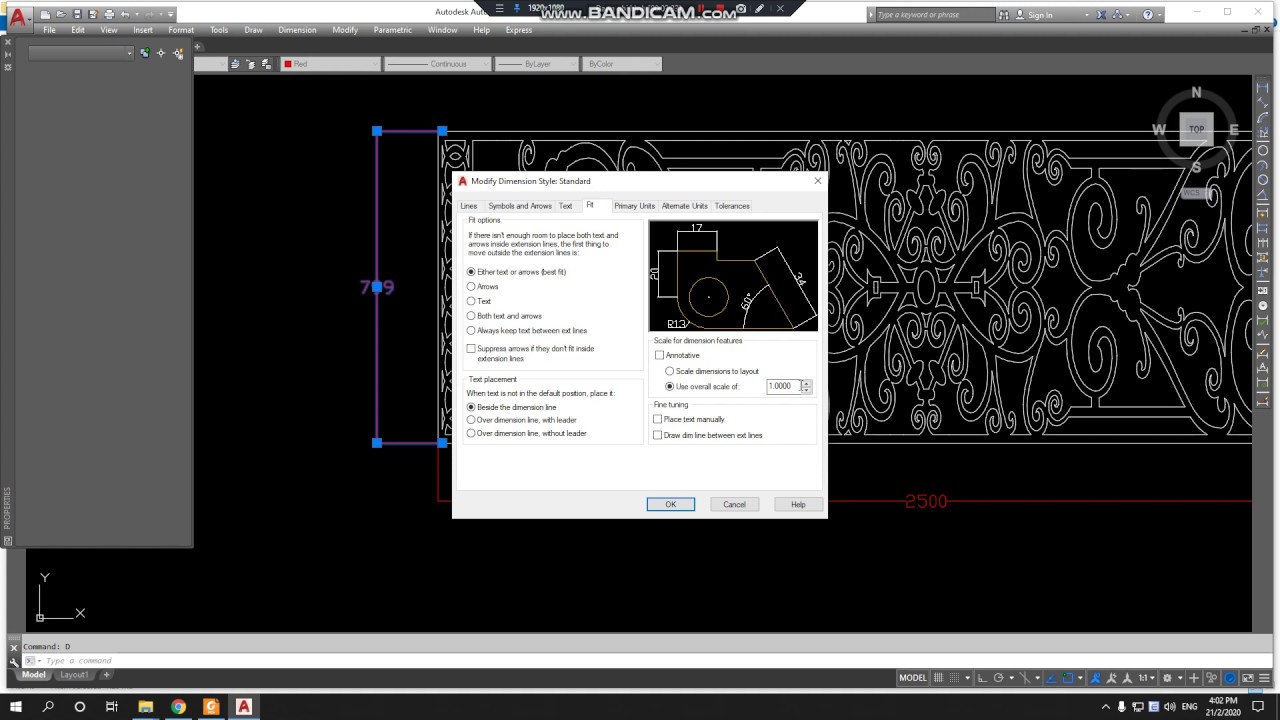Open the ByColor plot style dropdown
The width and height of the screenshot is (1280, 720).
pos(622,64)
